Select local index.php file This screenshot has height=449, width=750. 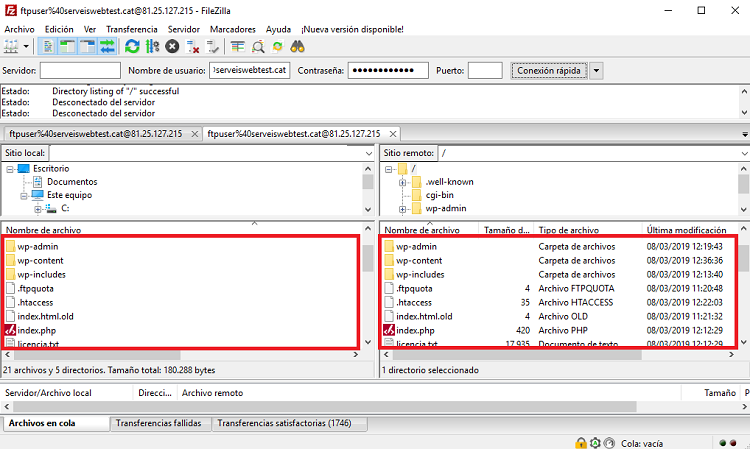click(x=36, y=330)
